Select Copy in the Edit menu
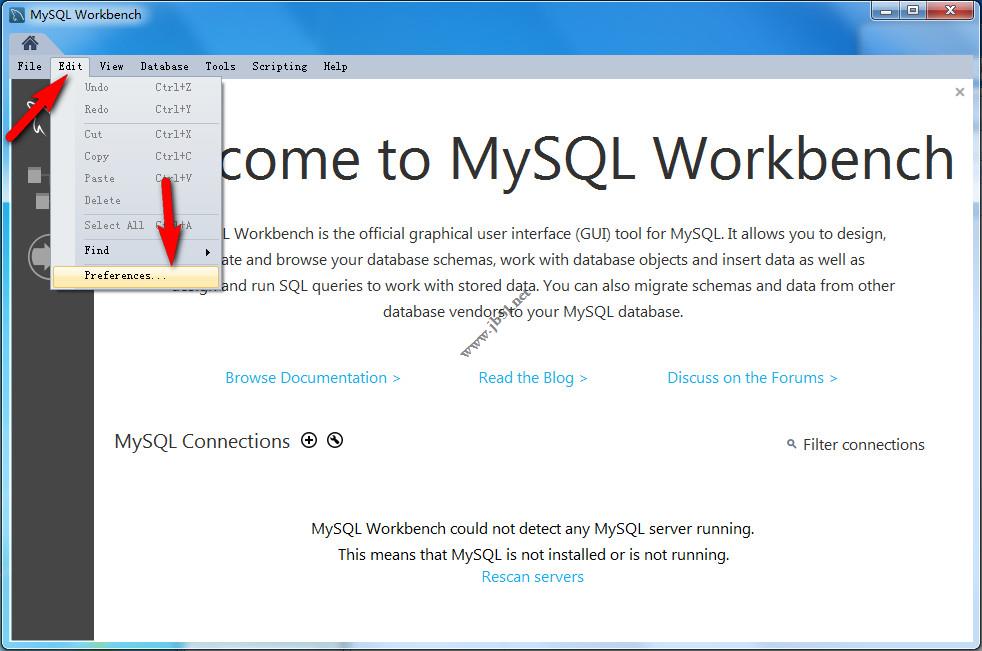982x651 pixels. 96,156
